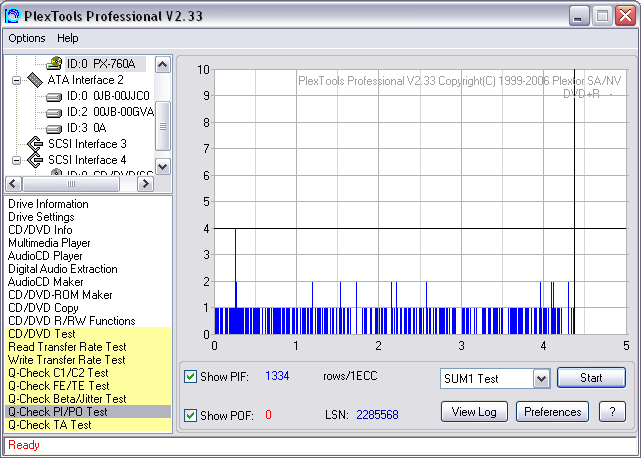This screenshot has height=458, width=641.
Task: Click the PlexTools app icon in title bar
Action: coord(13,16)
